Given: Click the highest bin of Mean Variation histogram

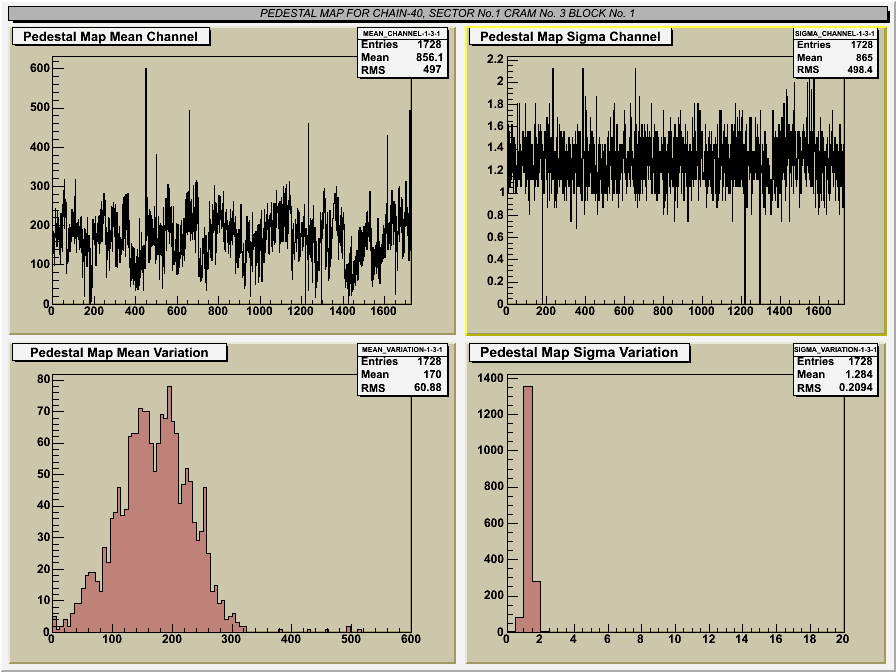Looking at the screenshot, I should [169, 509].
